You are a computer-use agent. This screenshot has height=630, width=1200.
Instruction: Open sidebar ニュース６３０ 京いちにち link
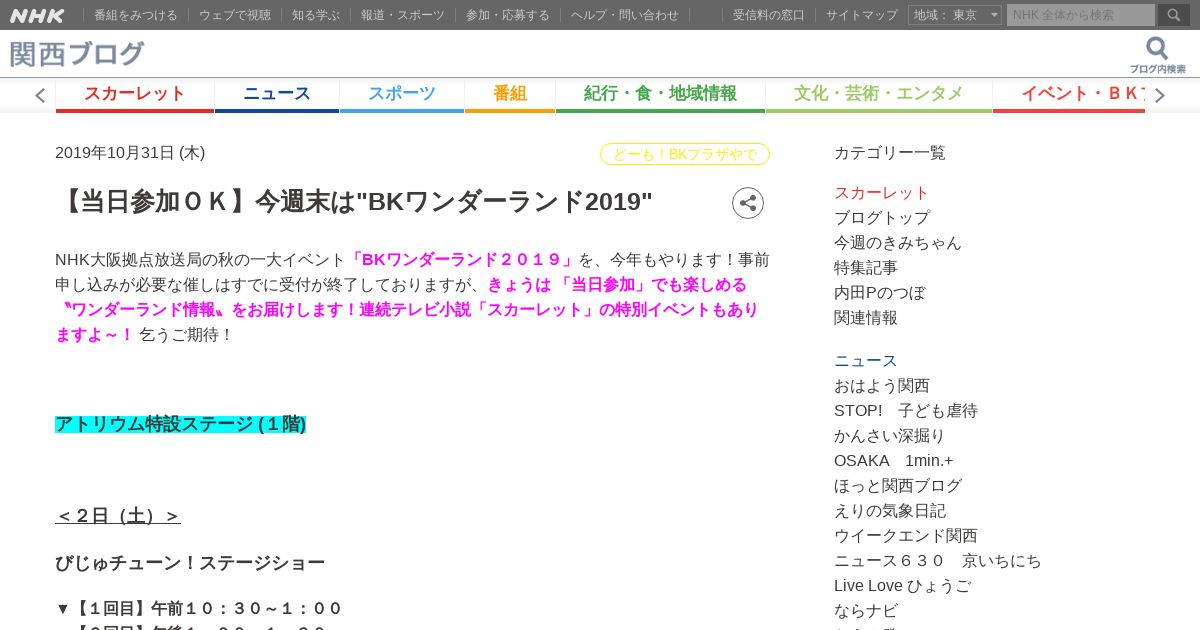pyautogui.click(x=938, y=561)
